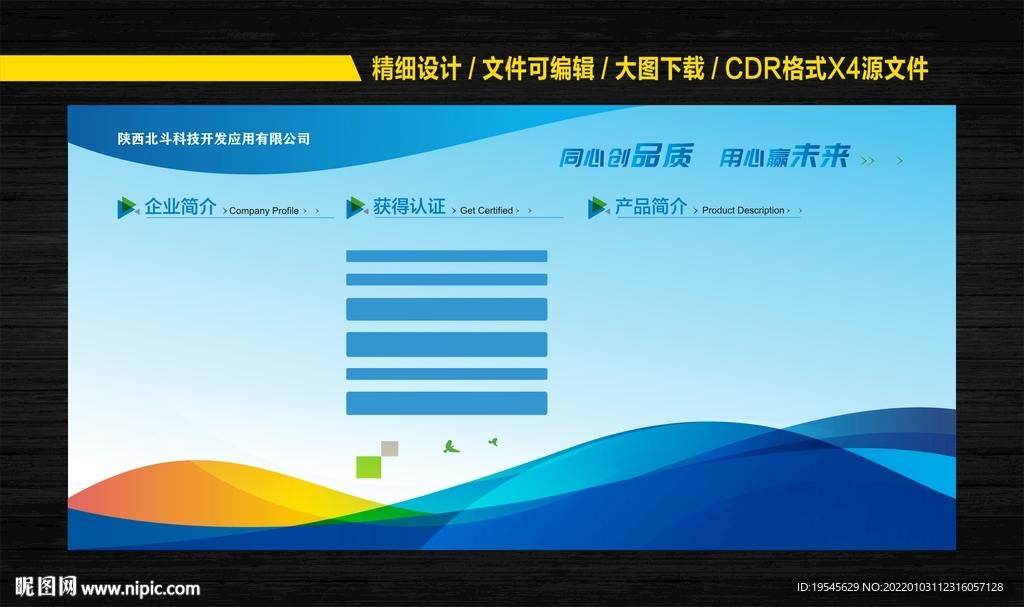Select the 产品简介 section heading
The width and height of the screenshot is (1024, 607).
[651, 206]
